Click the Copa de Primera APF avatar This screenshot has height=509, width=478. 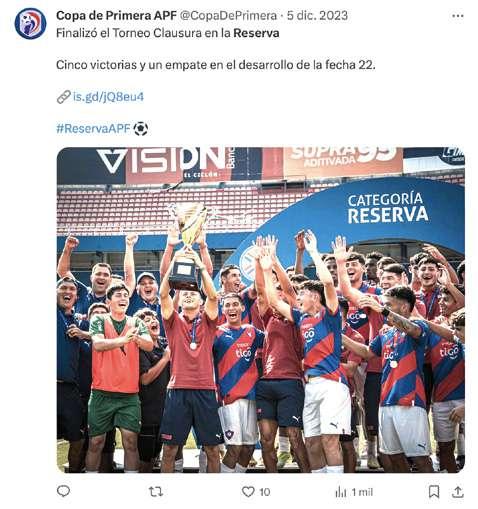(30, 24)
